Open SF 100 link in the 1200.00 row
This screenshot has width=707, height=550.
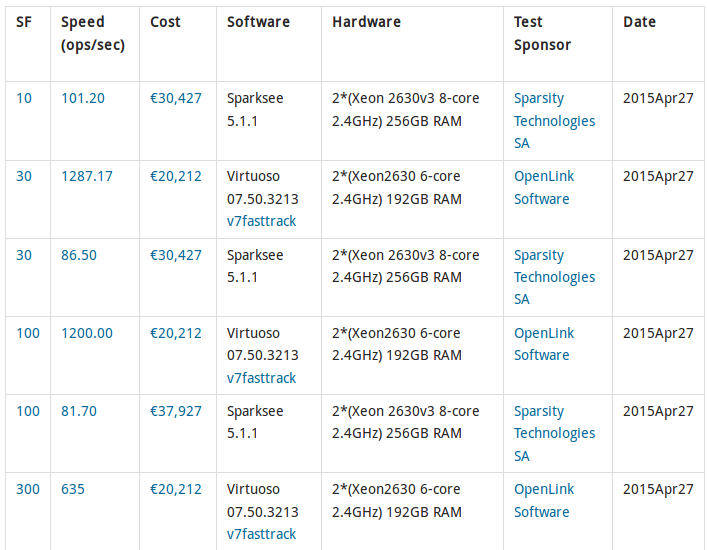[x=28, y=333]
